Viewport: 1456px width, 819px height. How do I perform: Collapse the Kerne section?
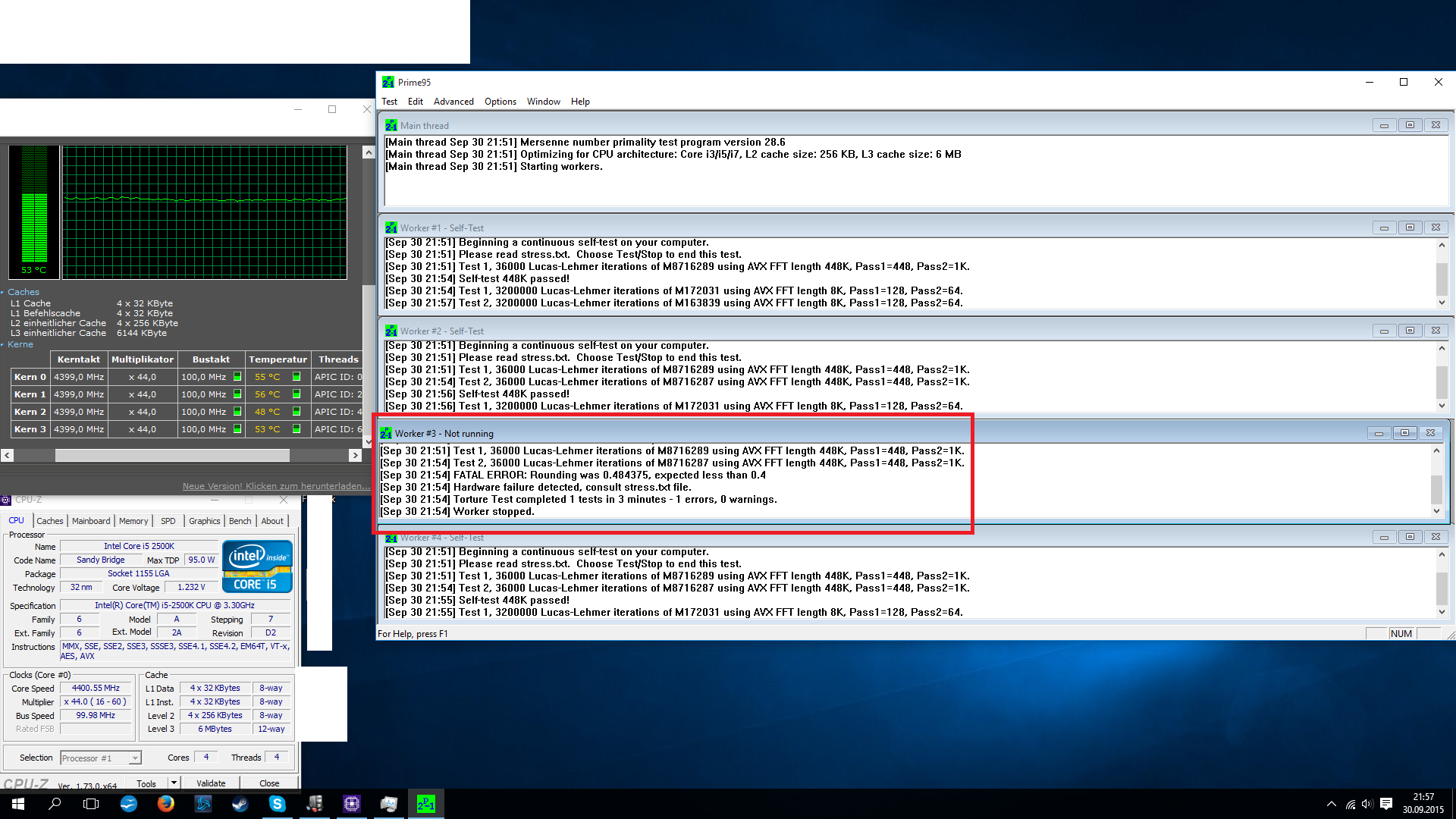click(20, 344)
